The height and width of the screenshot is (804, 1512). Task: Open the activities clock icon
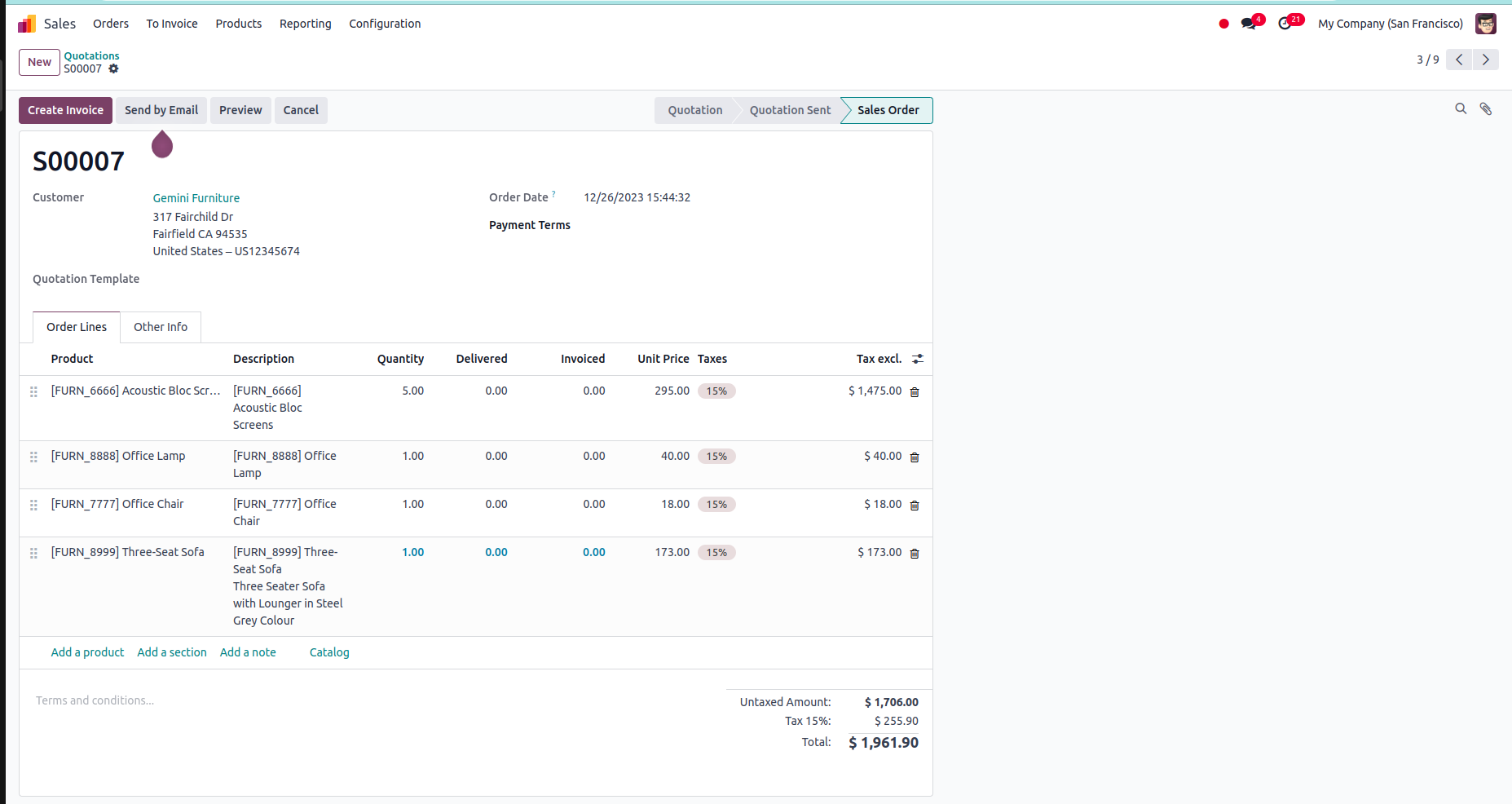point(1285,24)
